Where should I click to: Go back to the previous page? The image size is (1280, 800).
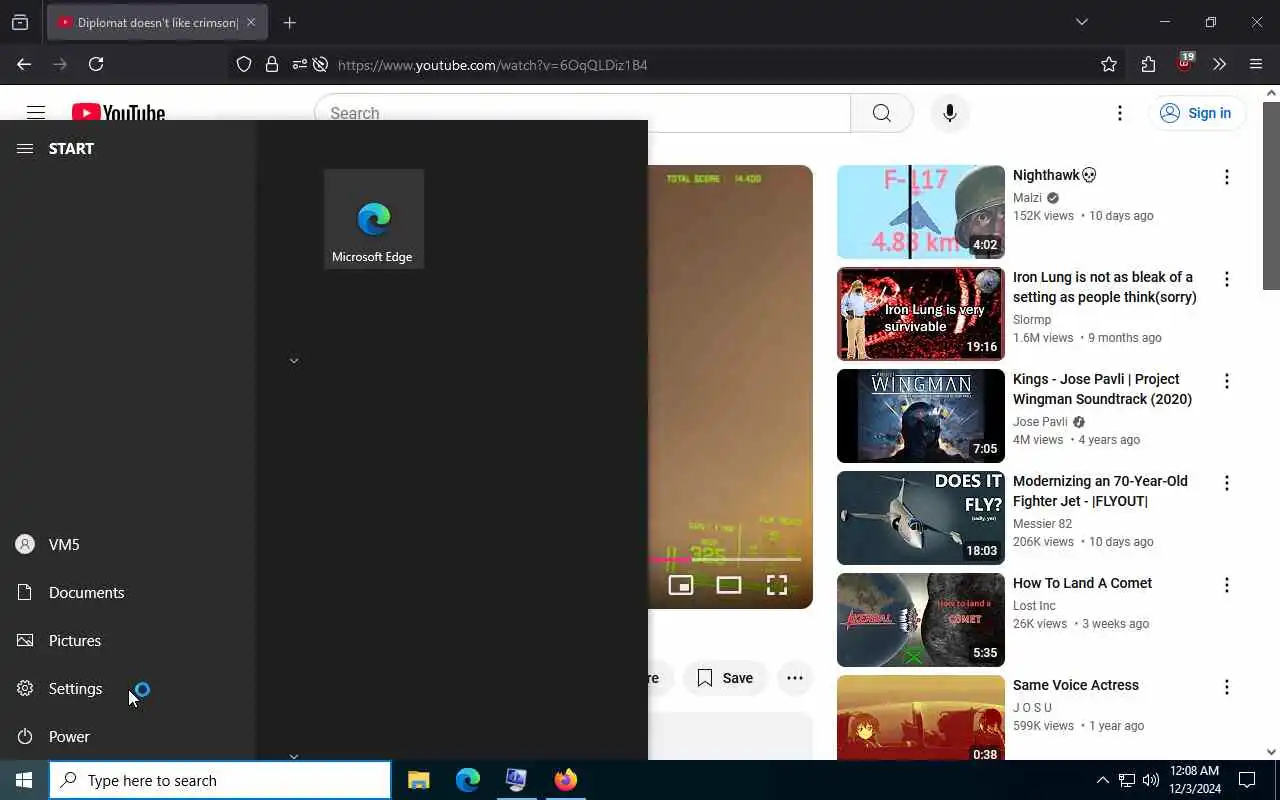(24, 64)
